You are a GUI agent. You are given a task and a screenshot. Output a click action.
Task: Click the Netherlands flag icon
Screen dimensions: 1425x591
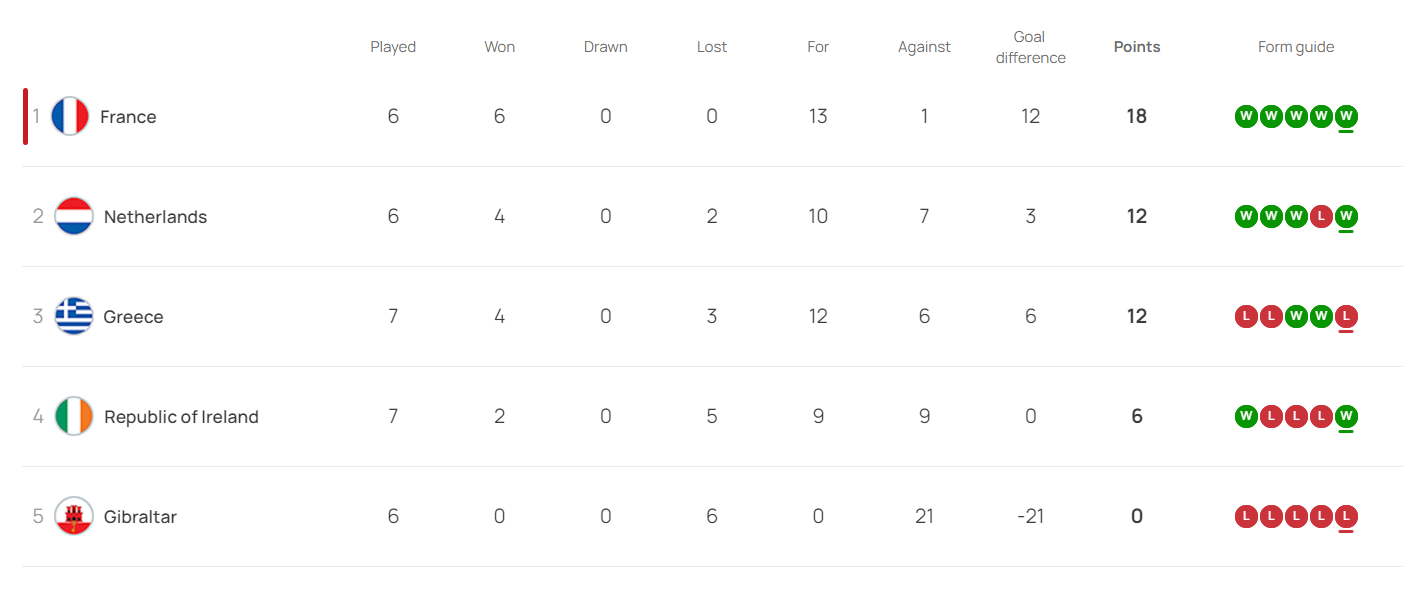tap(74, 217)
